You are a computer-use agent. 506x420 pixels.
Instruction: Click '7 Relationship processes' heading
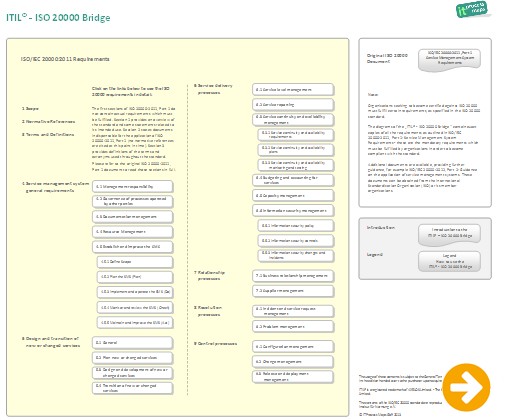[x=209, y=276]
